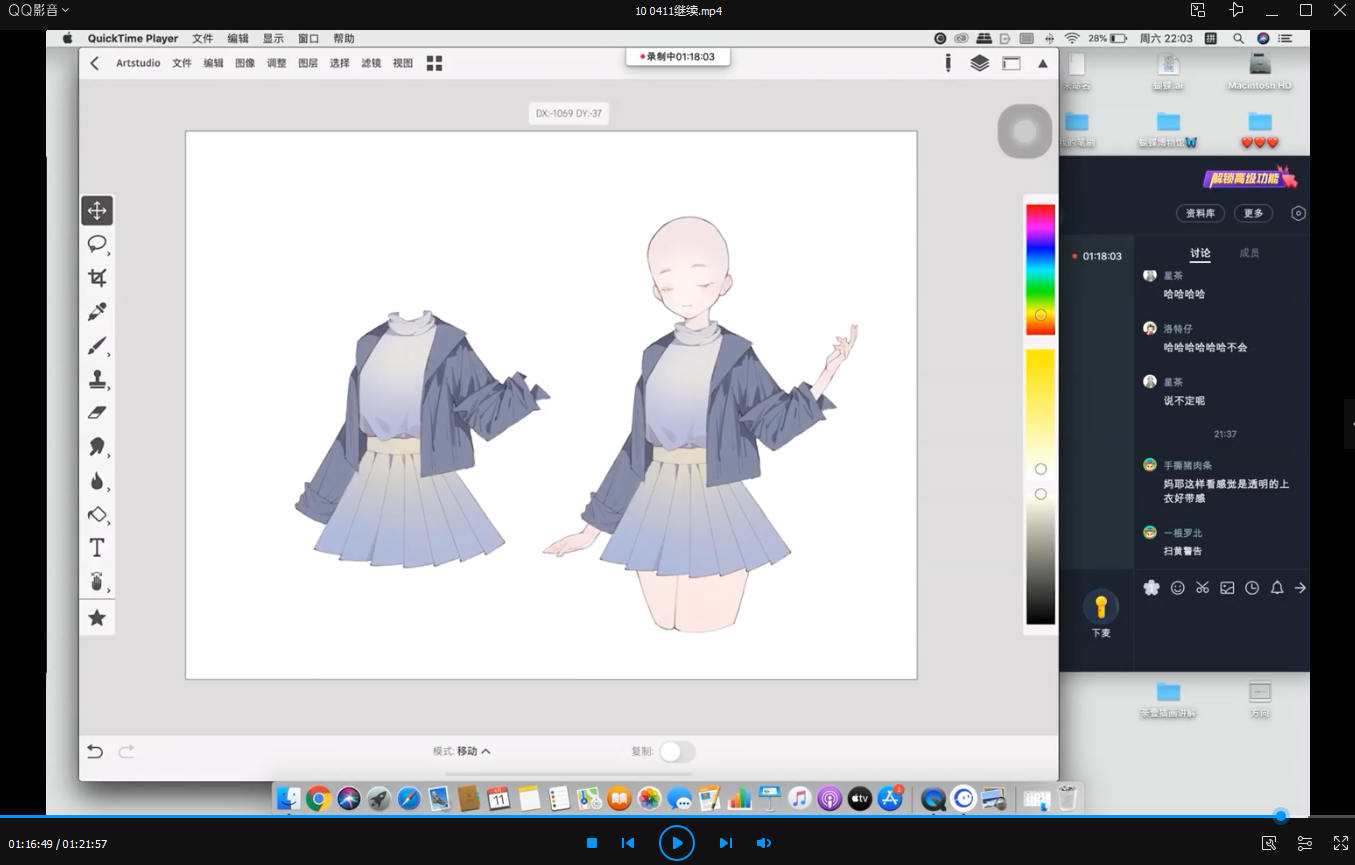Skip to next video in QQ影音
The image size is (1355, 865).
(x=726, y=843)
